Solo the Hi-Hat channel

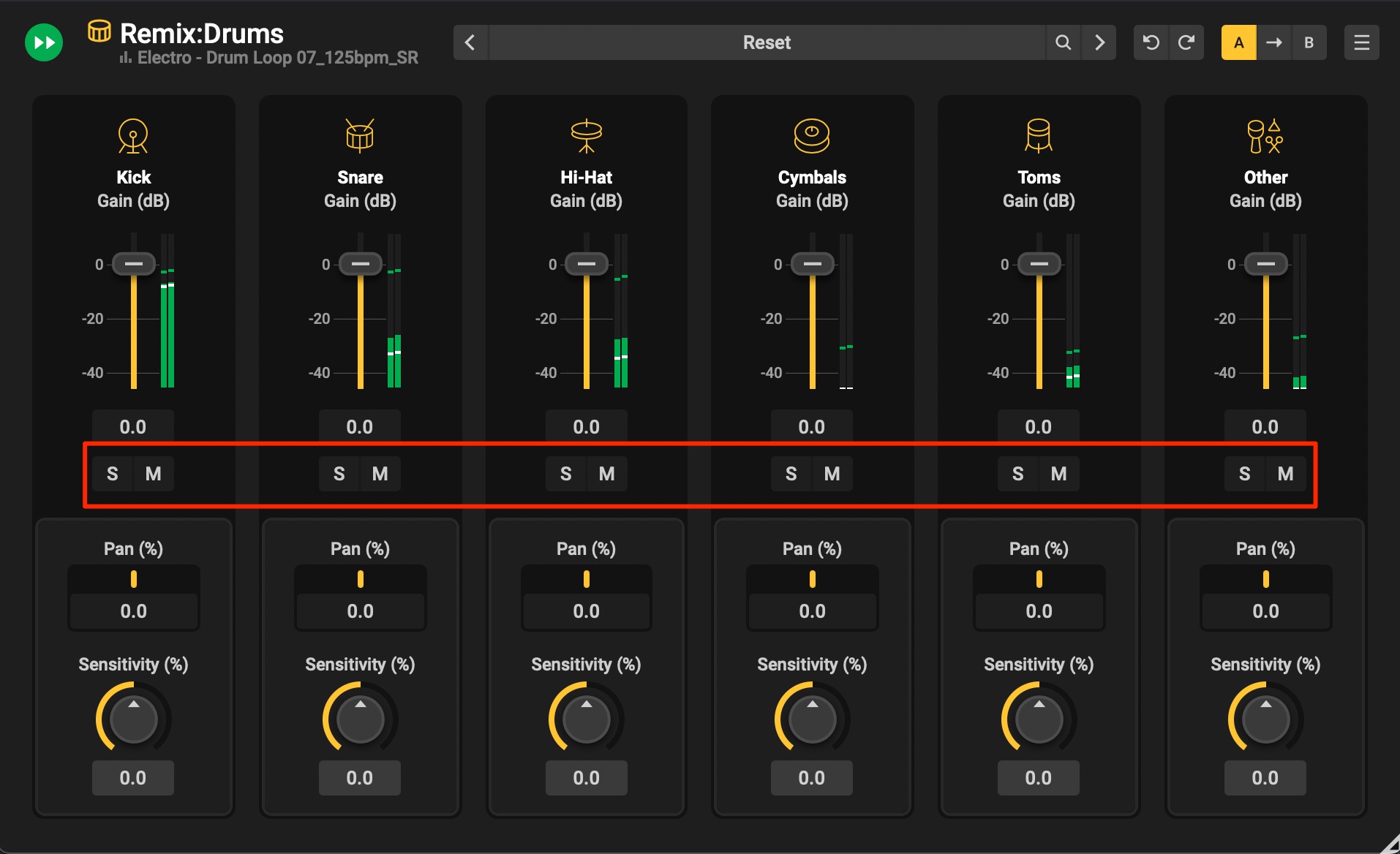(x=566, y=474)
